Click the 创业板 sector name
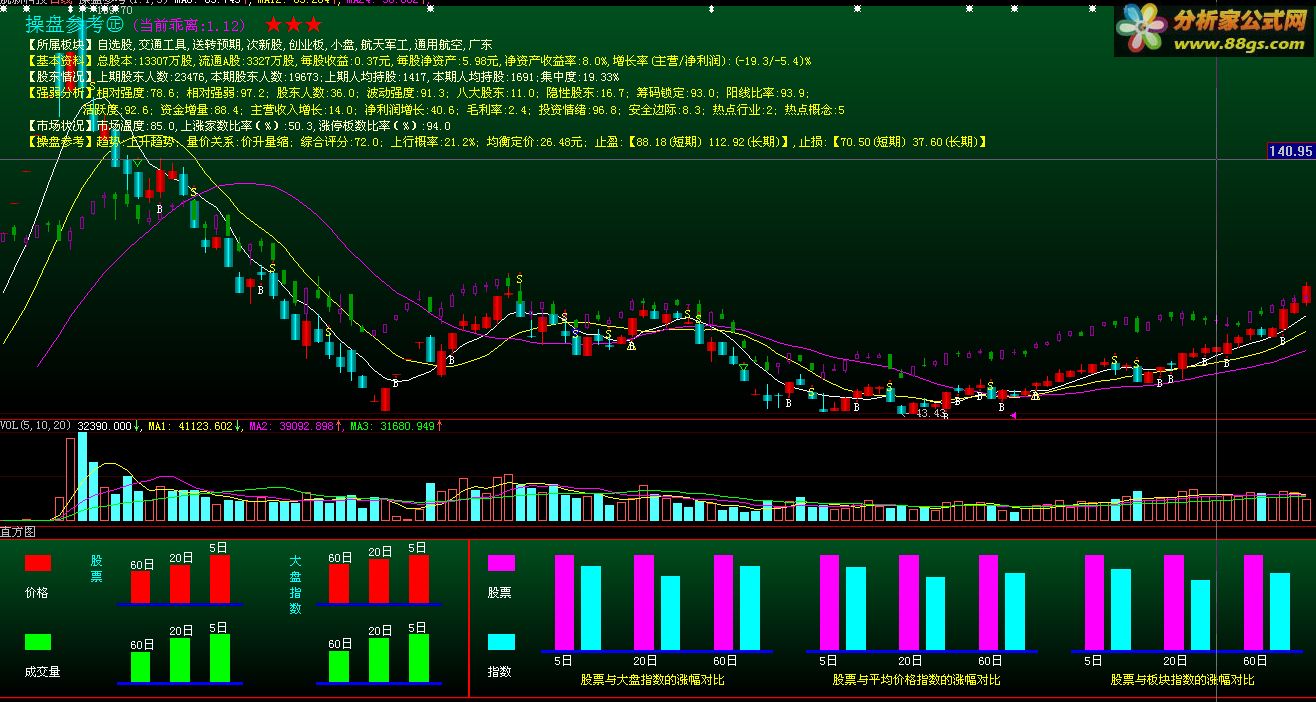The image size is (1316, 702). (306, 45)
